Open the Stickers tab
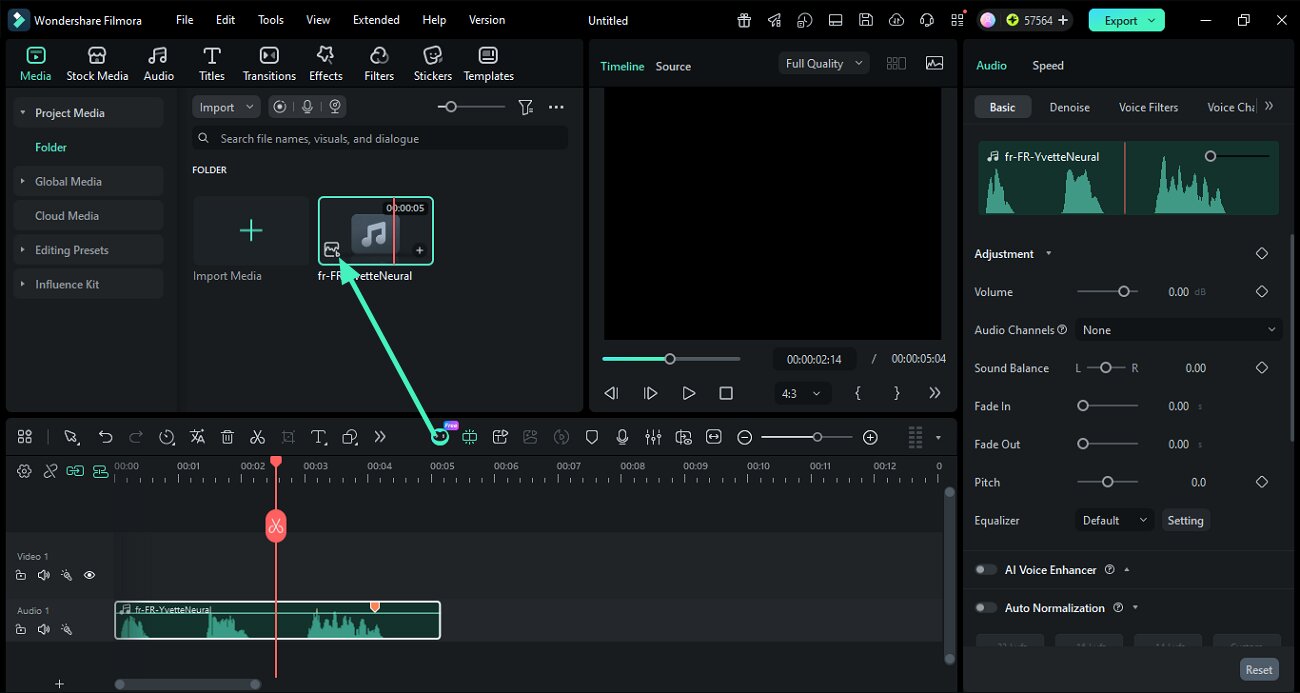Viewport: 1300px width, 693px height. coord(433,64)
